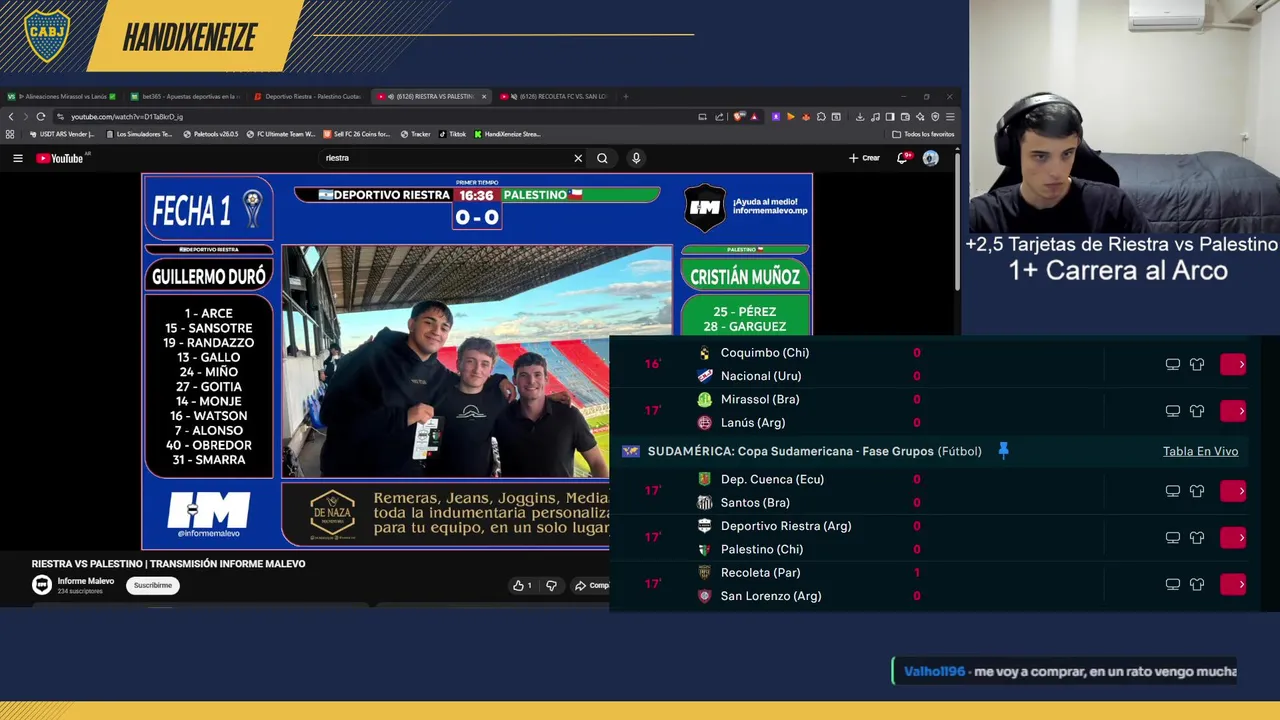Image resolution: width=1280 pixels, height=720 pixels.
Task: Open Todos los favoritos bookmarks folder
Action: click(x=923, y=134)
